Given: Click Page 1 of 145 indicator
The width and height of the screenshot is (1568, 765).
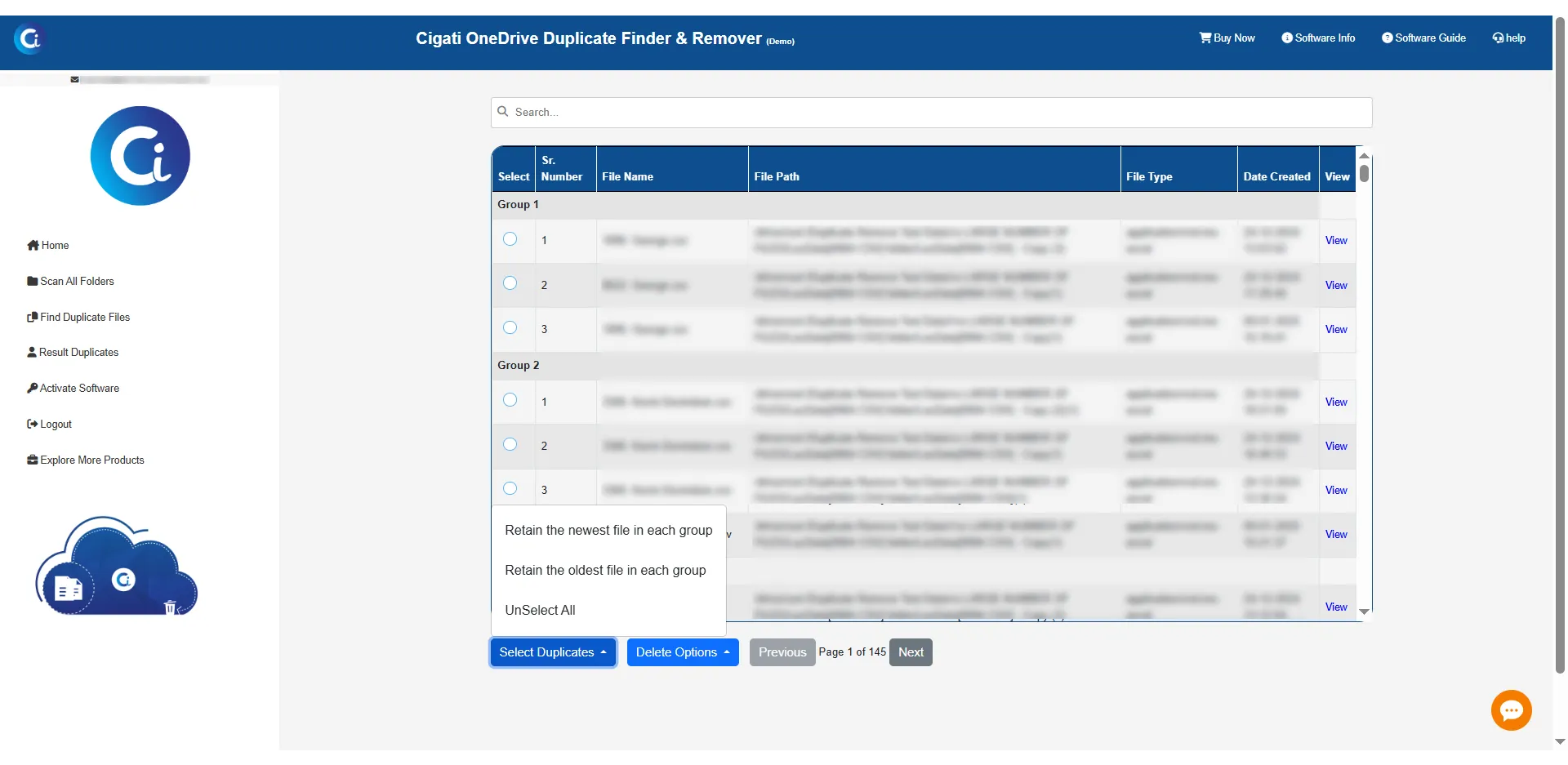Looking at the screenshot, I should click(853, 652).
